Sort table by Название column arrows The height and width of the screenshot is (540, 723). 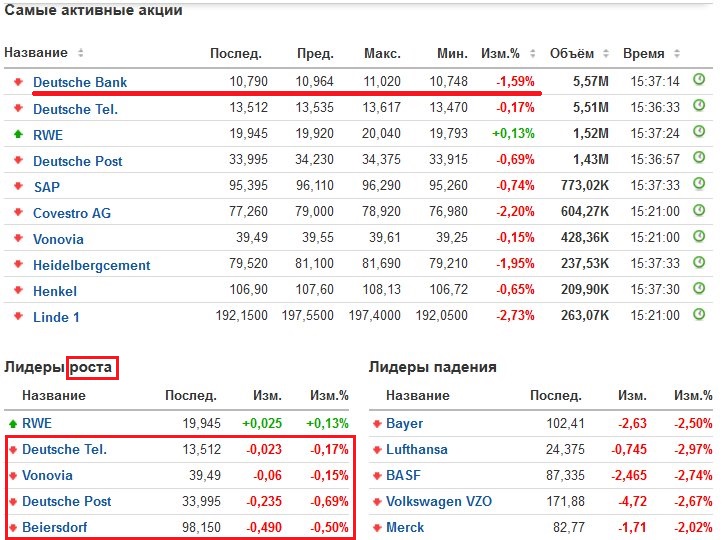coord(81,53)
